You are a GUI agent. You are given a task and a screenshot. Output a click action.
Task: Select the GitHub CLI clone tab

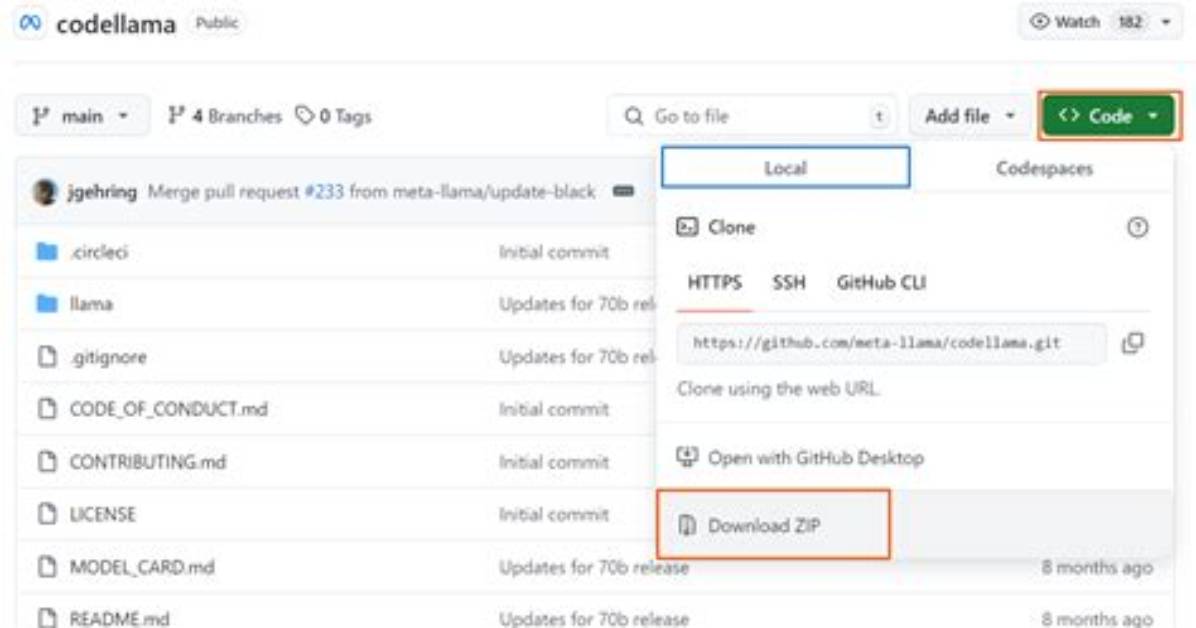pyautogui.click(x=881, y=283)
